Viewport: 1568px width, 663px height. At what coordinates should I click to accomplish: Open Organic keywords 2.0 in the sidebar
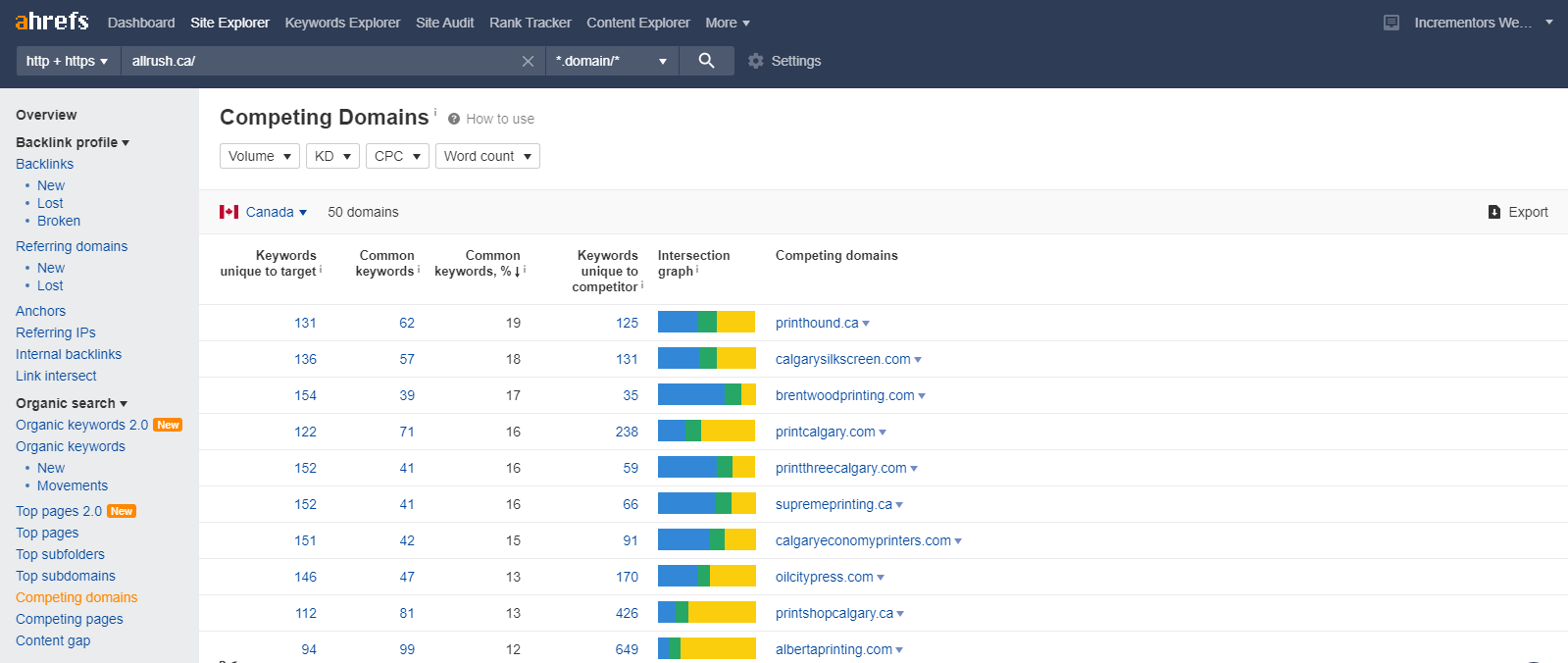click(81, 425)
